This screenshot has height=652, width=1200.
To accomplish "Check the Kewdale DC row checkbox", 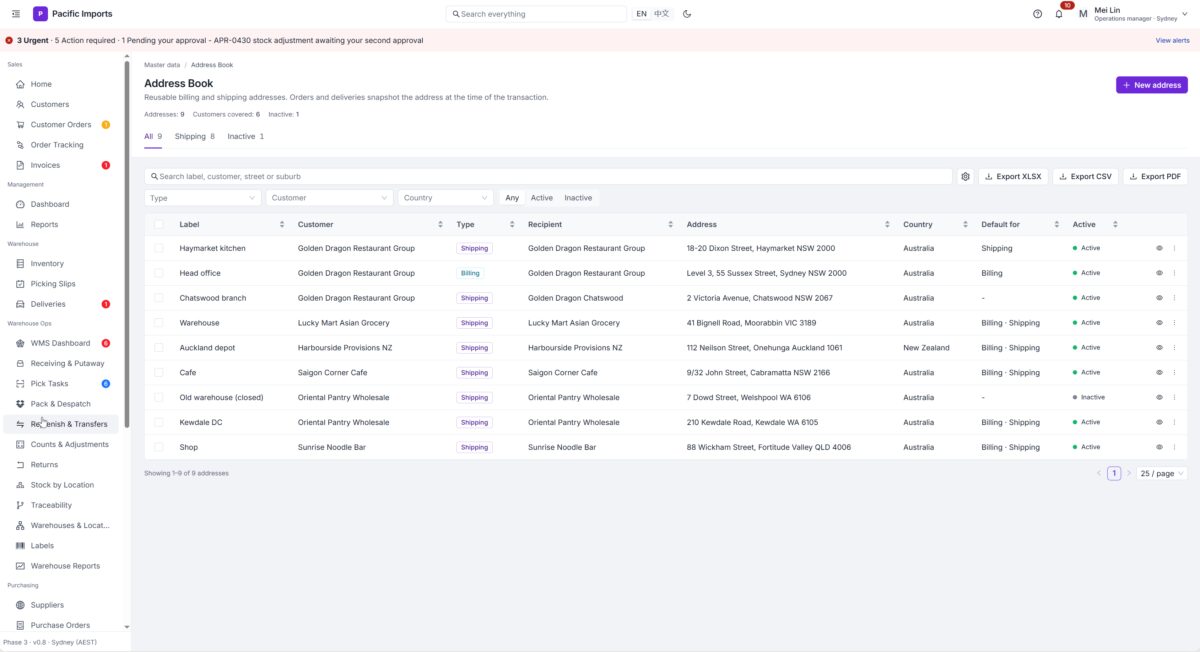I will click(x=159, y=422).
